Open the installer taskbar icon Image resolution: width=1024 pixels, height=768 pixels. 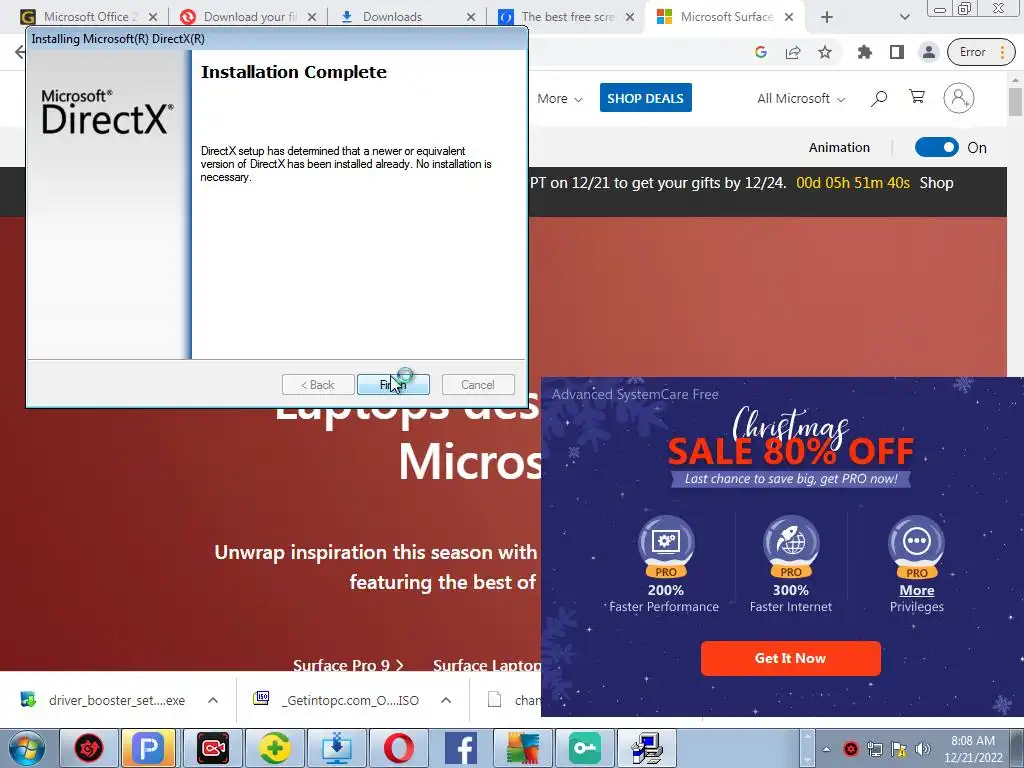(x=647, y=748)
